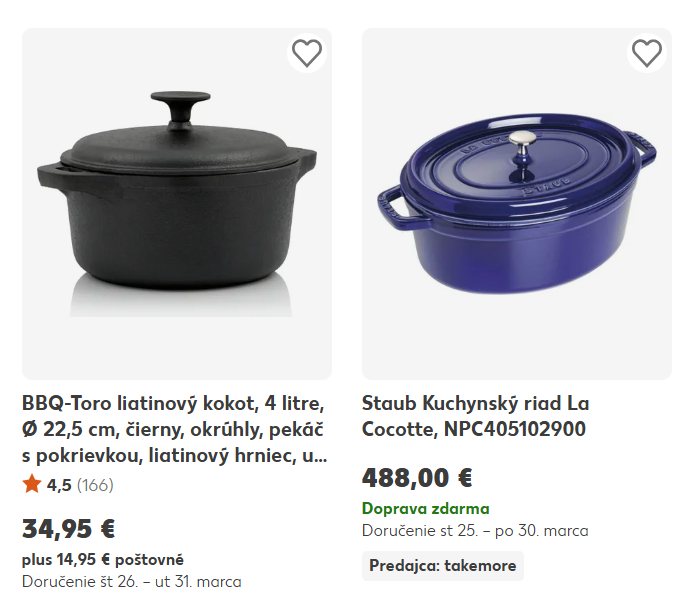Click the 488,00 € price
Viewport: 692px width, 599px height.
point(417,477)
